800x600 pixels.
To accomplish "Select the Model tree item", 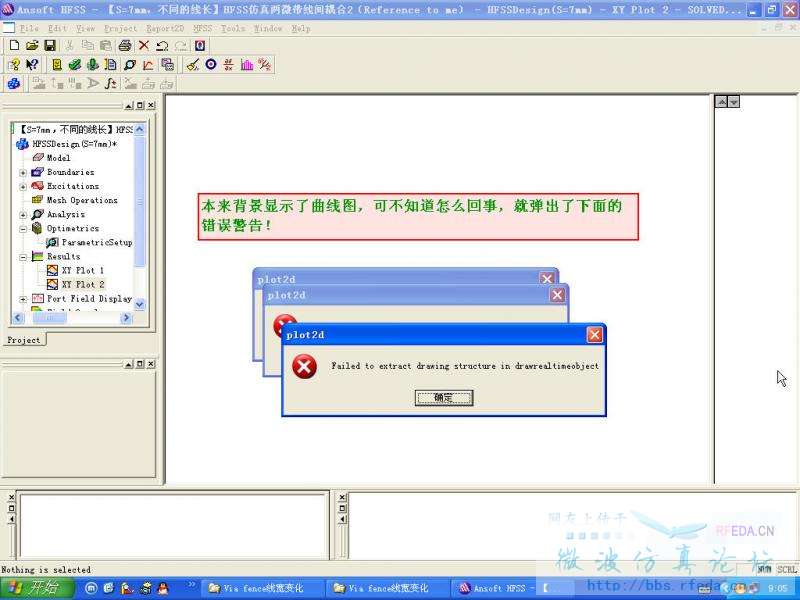I will click(59, 158).
